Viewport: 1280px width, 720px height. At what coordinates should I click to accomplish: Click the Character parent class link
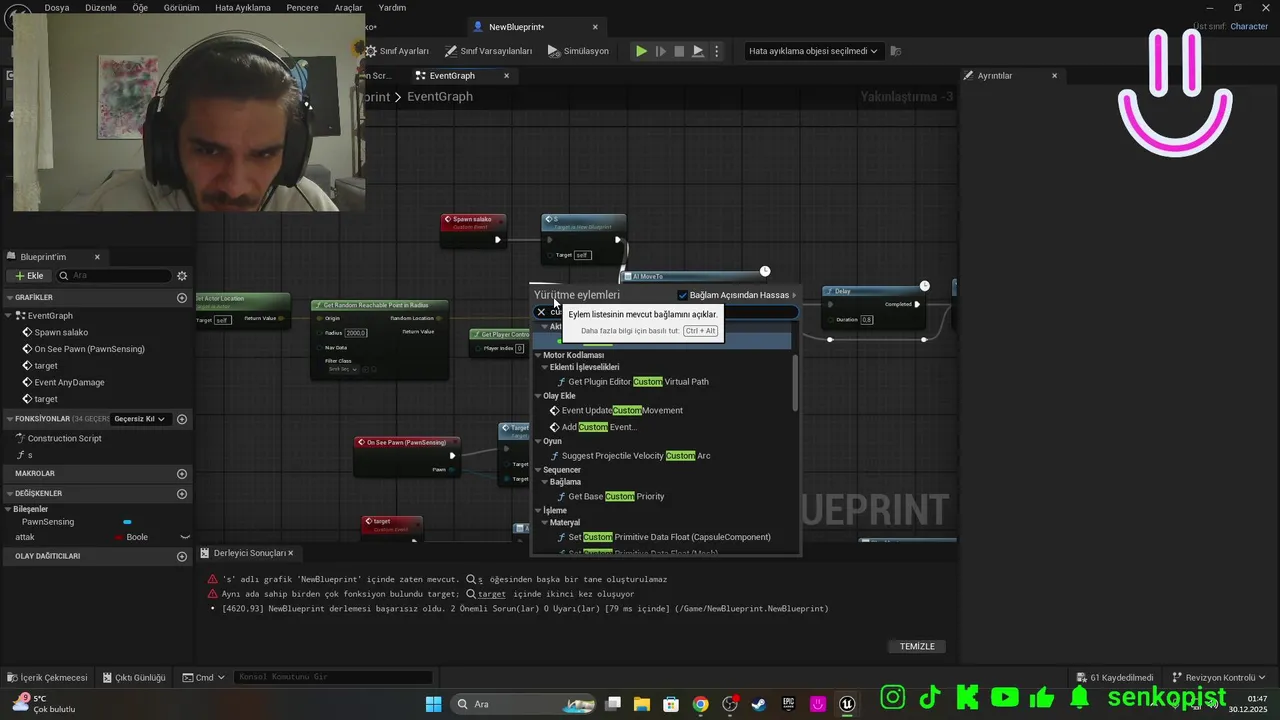pos(1249,26)
